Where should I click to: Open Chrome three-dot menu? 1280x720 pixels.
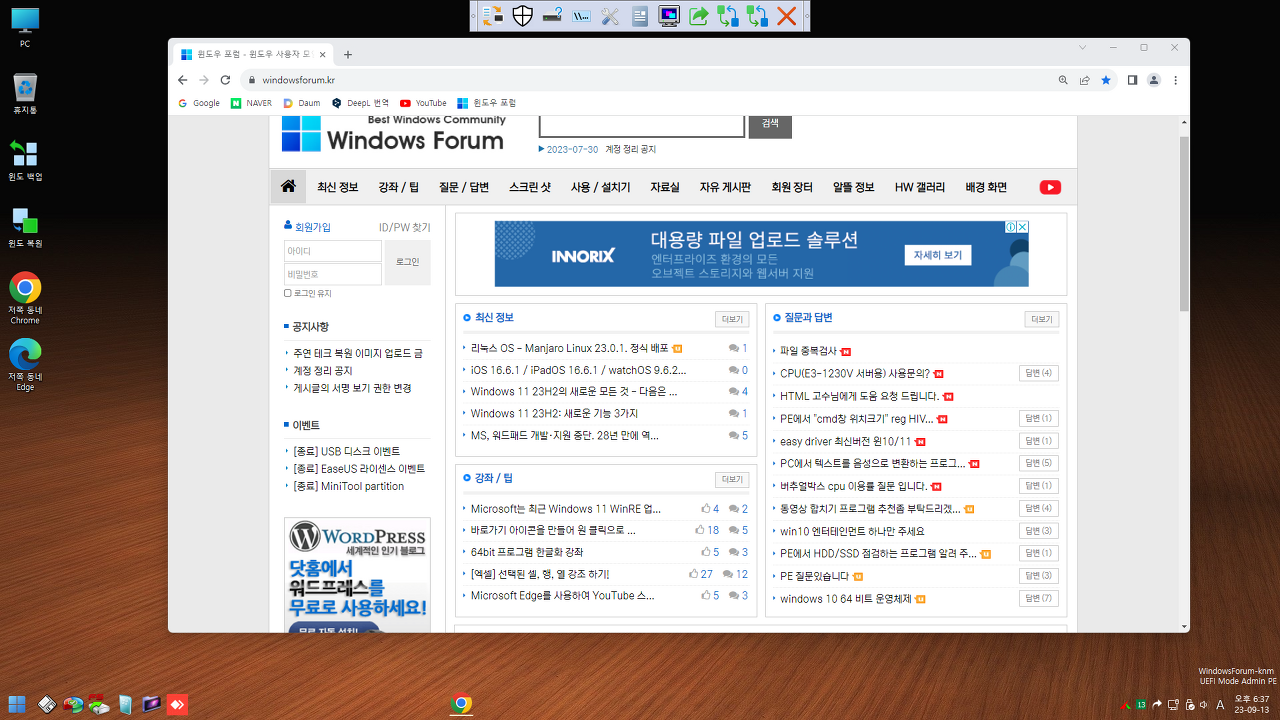pyautogui.click(x=1175, y=80)
